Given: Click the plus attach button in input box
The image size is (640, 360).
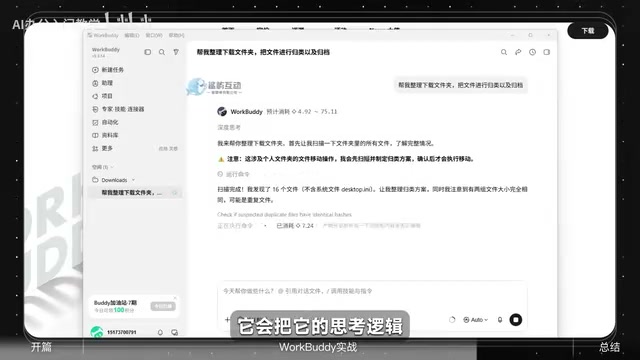Looking at the screenshot, I should click(227, 320).
